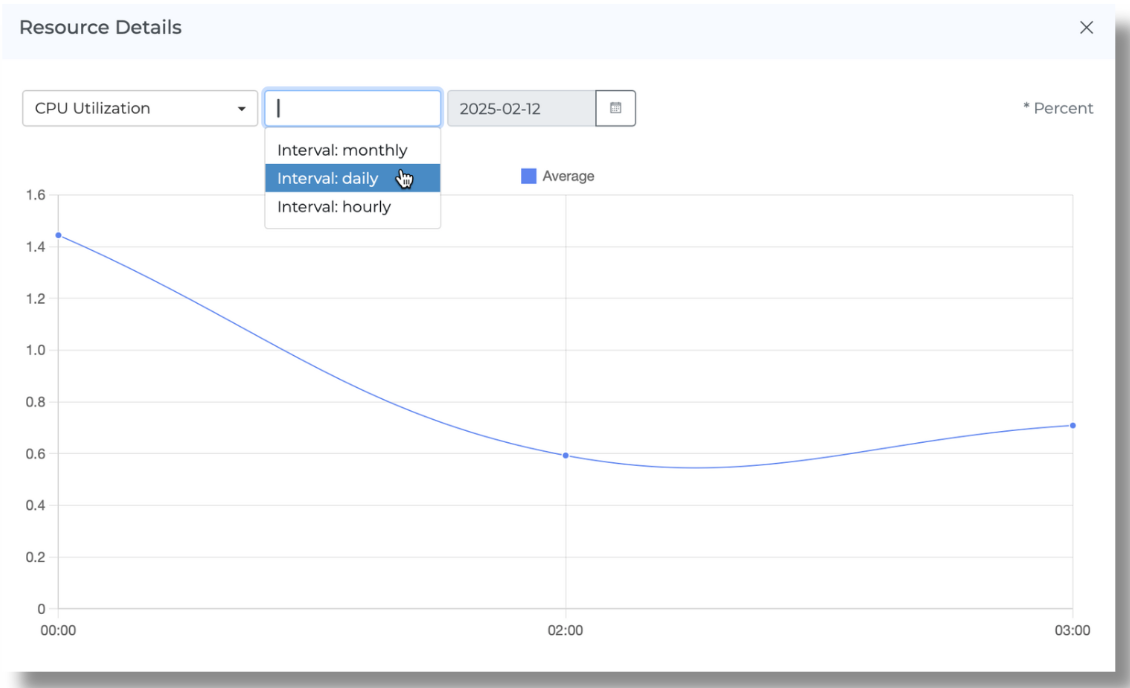Close the Resource Details dialog
The image size is (1130, 688).
click(x=1086, y=28)
